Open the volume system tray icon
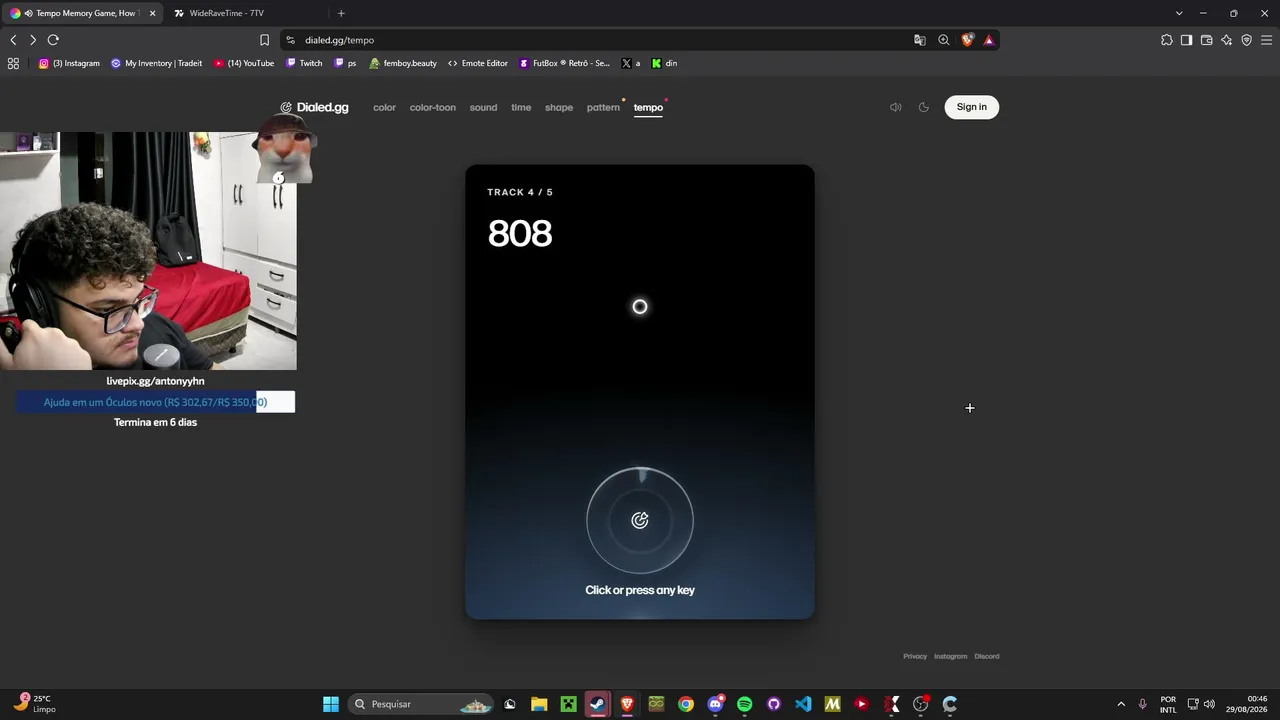The image size is (1280, 720). 1209,704
